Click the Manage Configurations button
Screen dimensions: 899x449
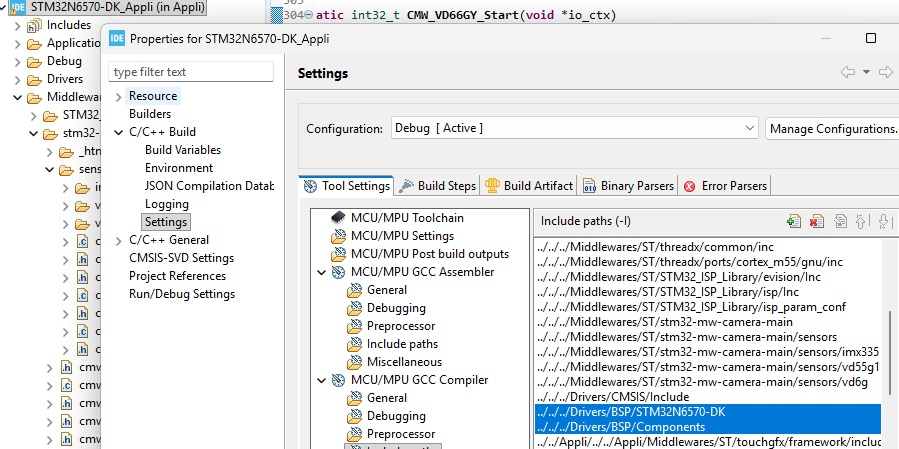832,129
